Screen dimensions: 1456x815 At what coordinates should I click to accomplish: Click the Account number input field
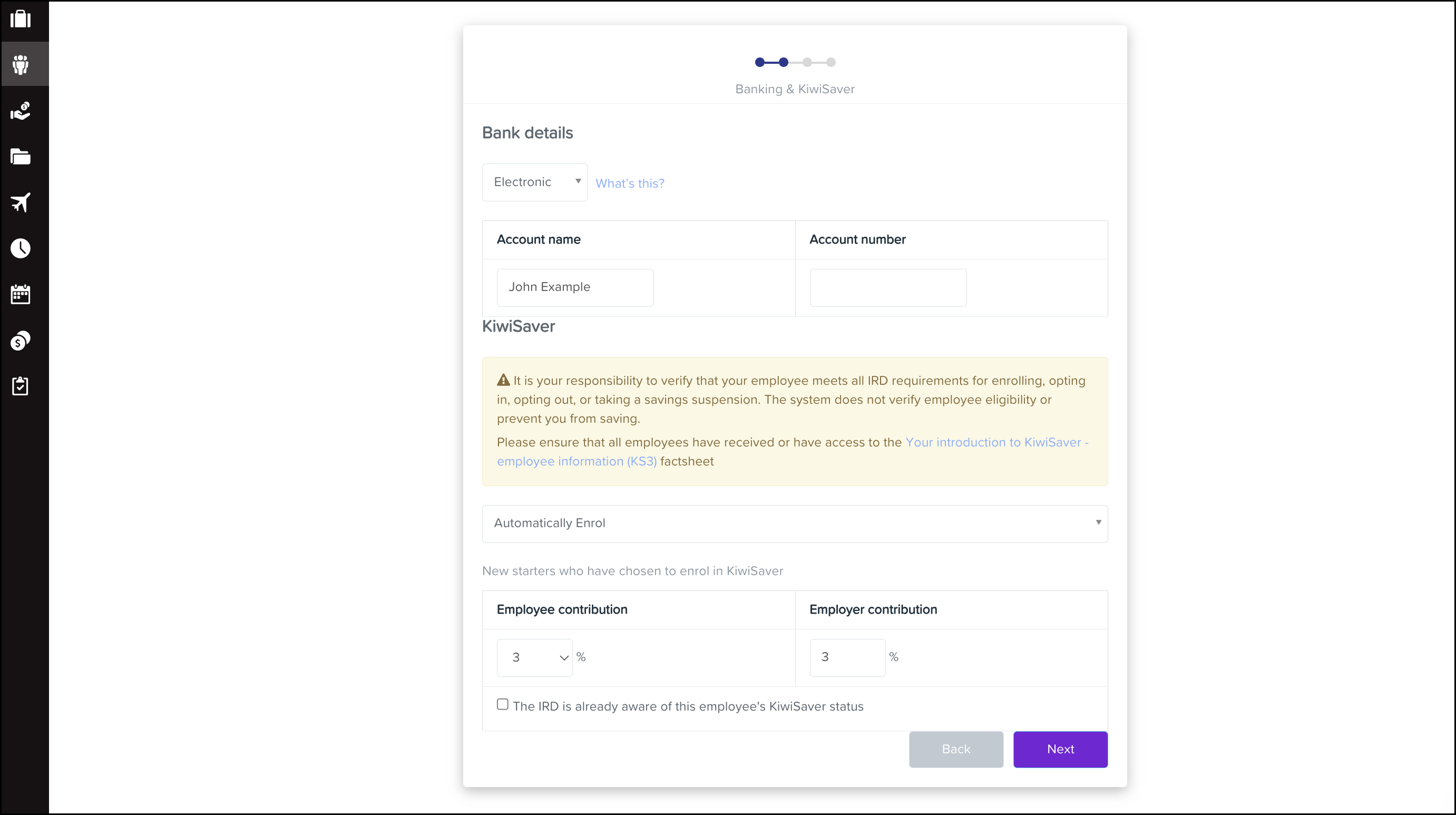pos(887,287)
